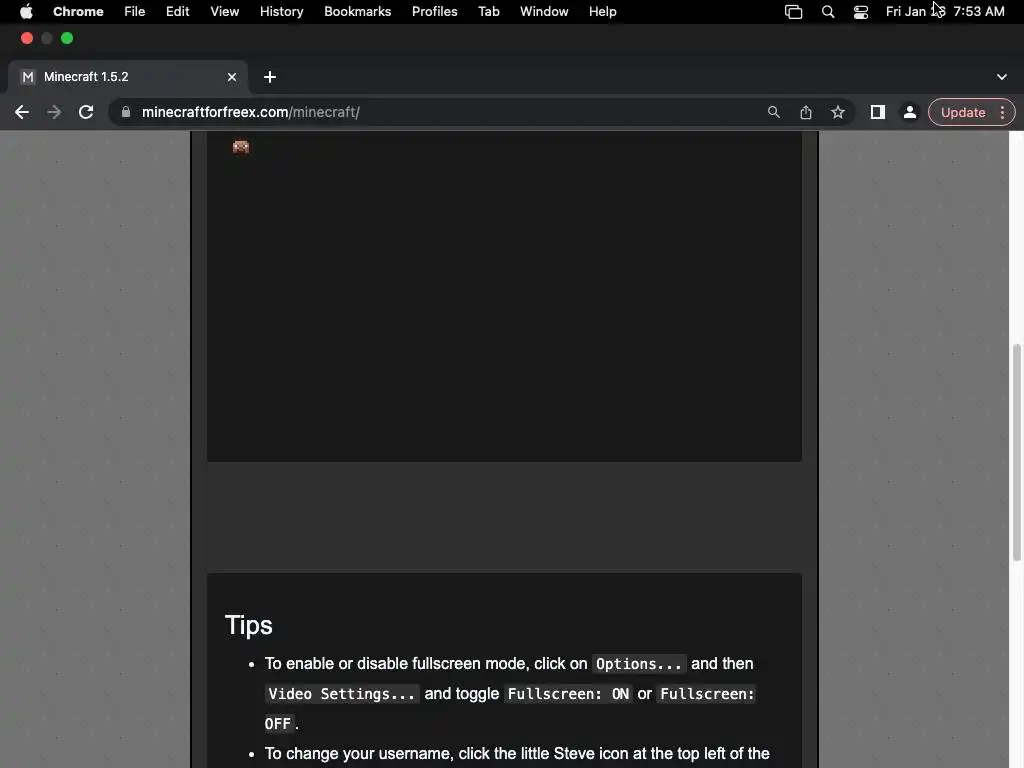
Task: Click the screen mirroring menu bar icon
Action: click(x=793, y=12)
